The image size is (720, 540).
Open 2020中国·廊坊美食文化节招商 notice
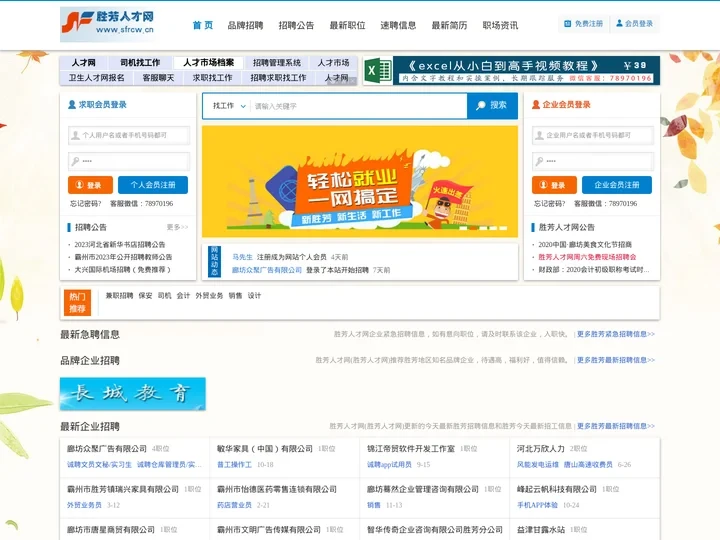(585, 245)
